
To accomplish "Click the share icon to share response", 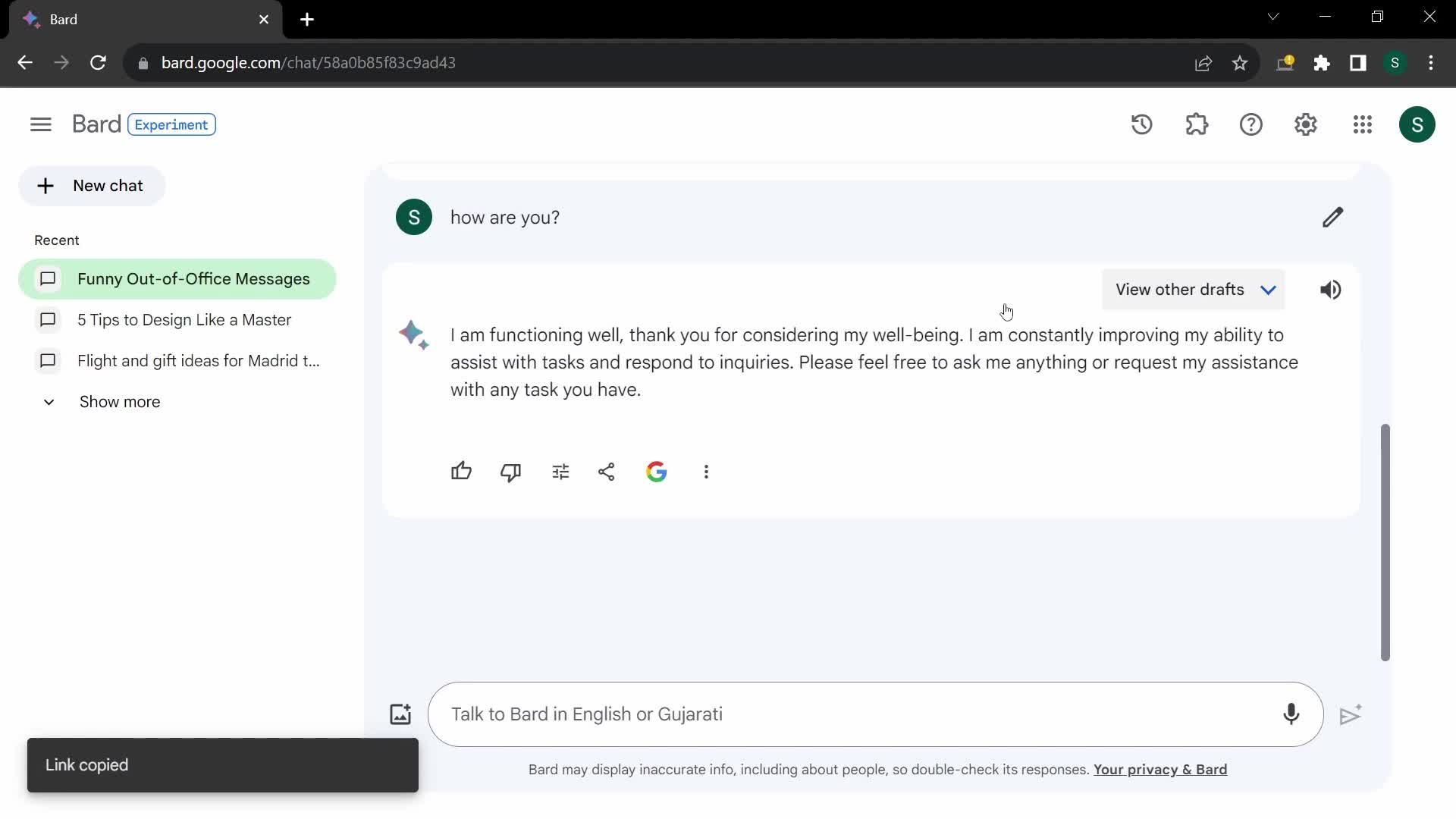I will 607,472.
